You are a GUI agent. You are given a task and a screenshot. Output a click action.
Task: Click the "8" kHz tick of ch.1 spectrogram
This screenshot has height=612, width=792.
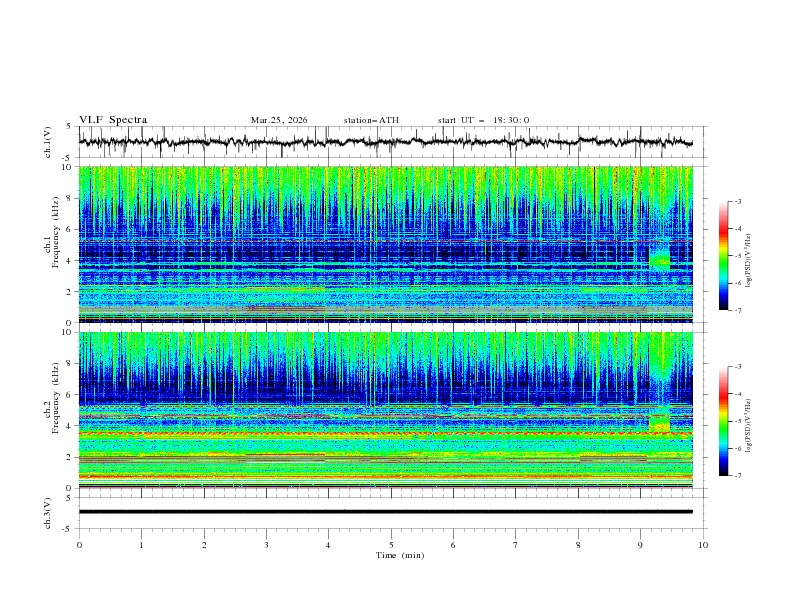coord(70,198)
